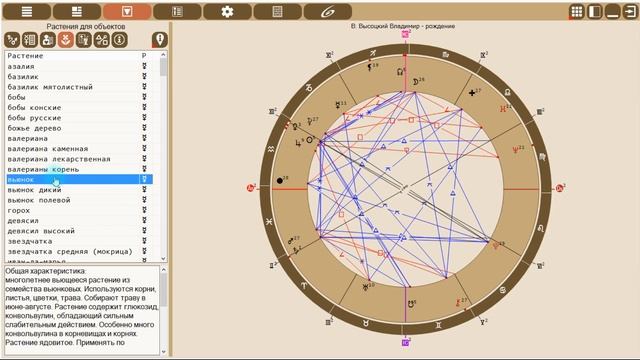The image size is (640, 360).
Task: Select the row 'бобы'
Action: 80,97
